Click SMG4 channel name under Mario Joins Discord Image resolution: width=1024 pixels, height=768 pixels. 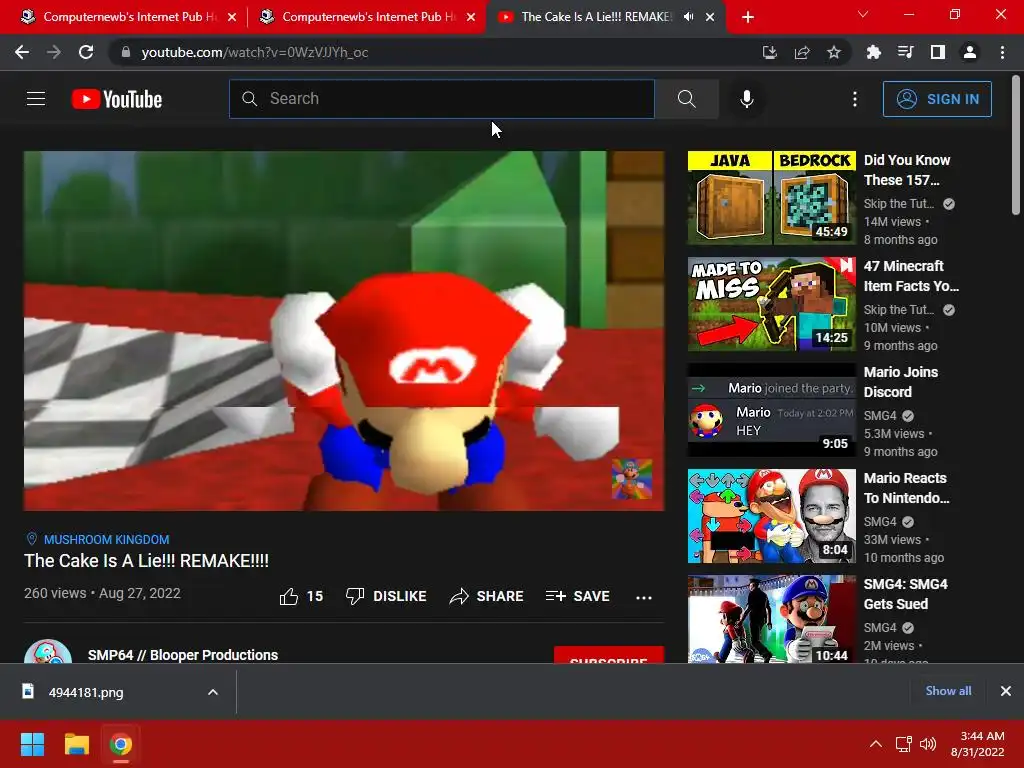pyautogui.click(x=880, y=415)
